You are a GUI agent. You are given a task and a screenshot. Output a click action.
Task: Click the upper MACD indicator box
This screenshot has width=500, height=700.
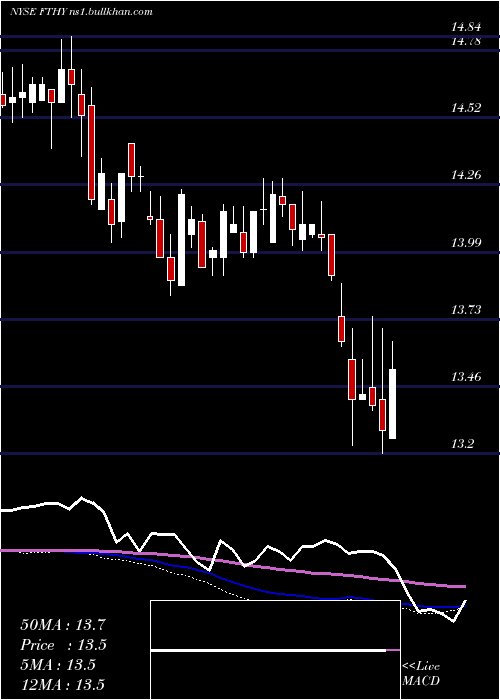click(x=275, y=625)
